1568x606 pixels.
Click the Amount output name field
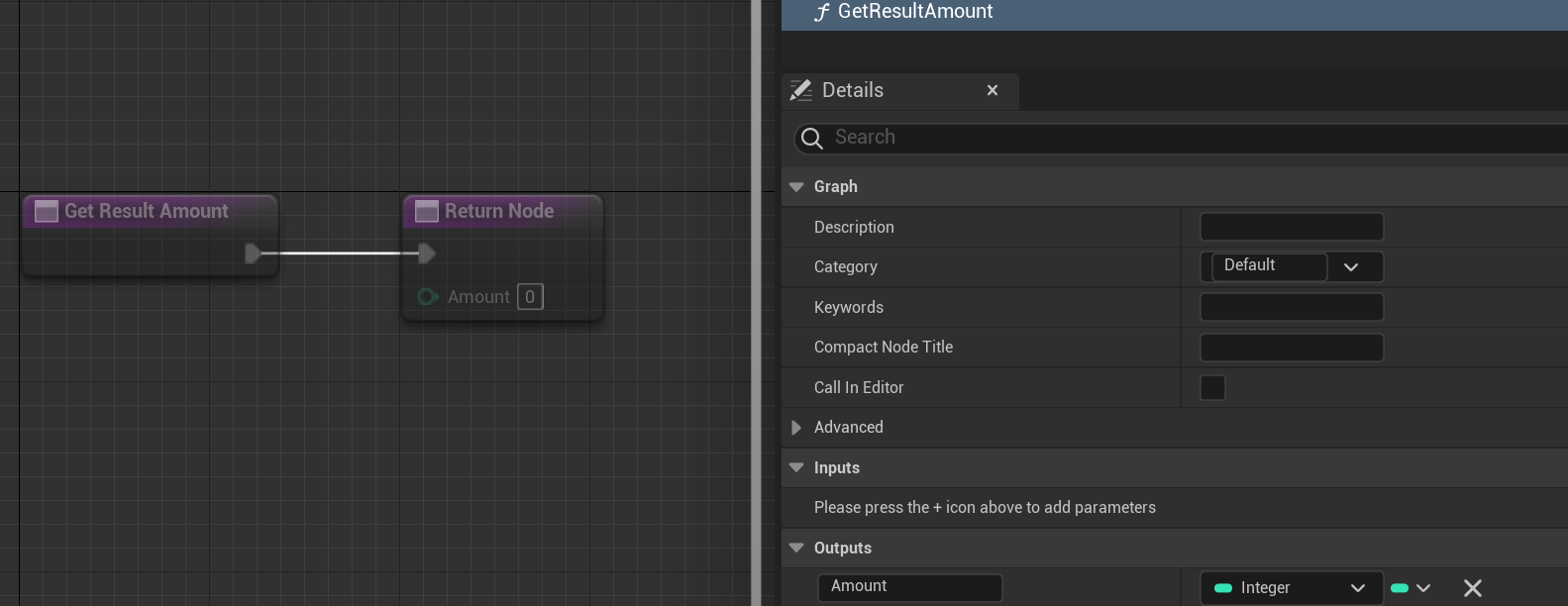909,587
